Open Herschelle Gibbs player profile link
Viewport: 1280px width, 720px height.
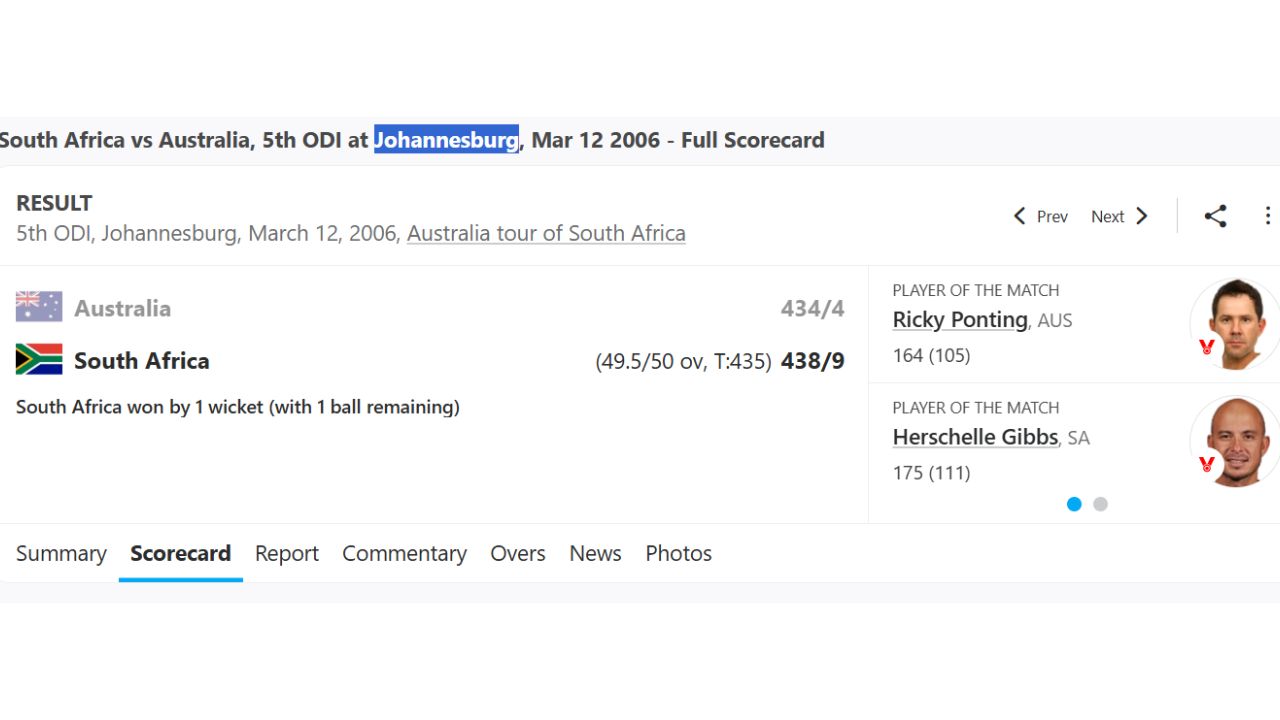975,437
